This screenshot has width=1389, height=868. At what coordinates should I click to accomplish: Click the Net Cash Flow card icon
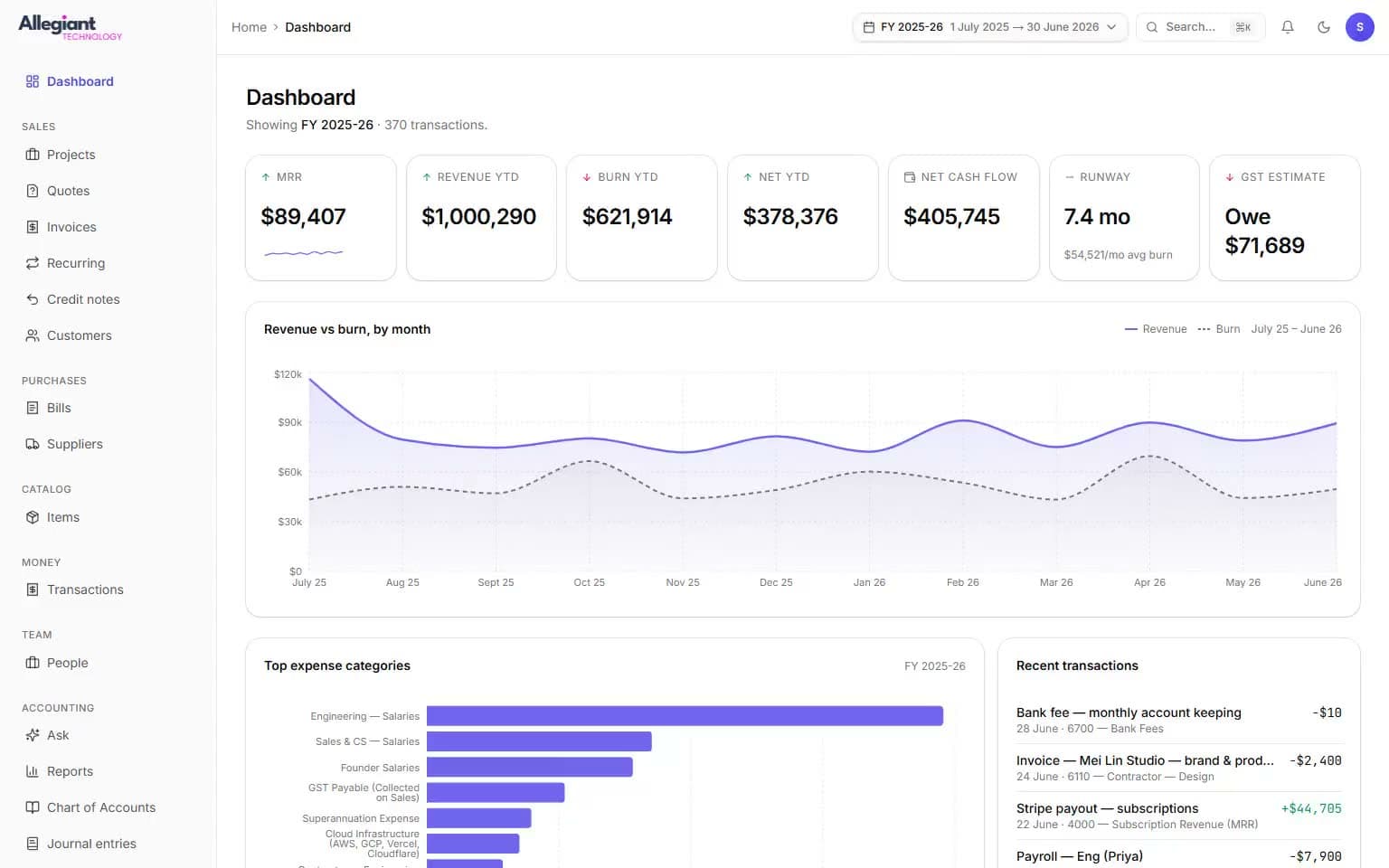910,177
